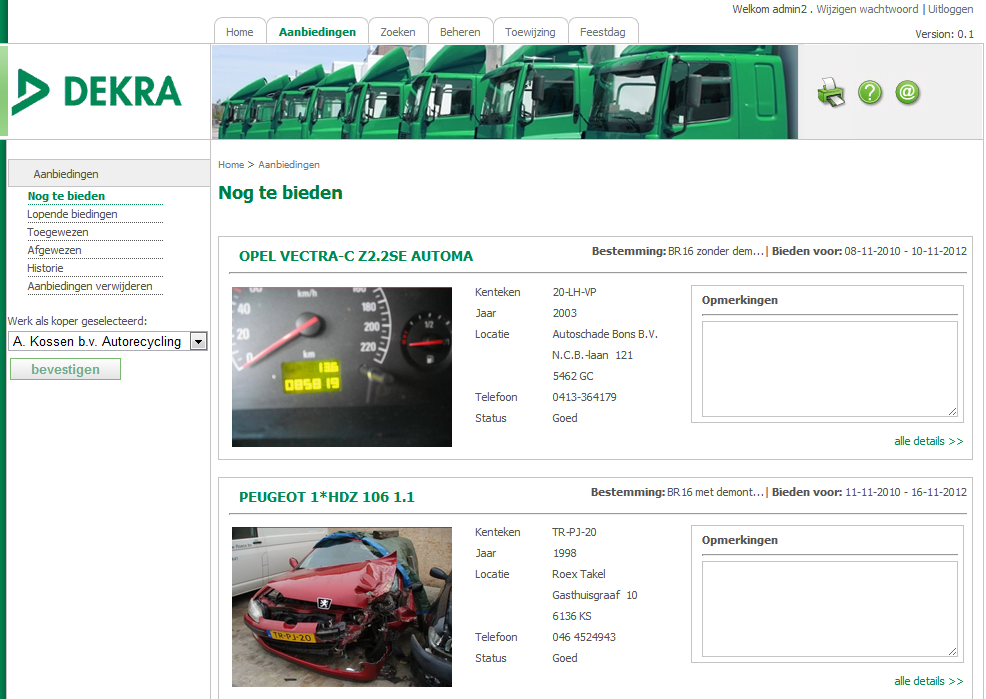Open alle details for Peugeot 106

click(929, 681)
